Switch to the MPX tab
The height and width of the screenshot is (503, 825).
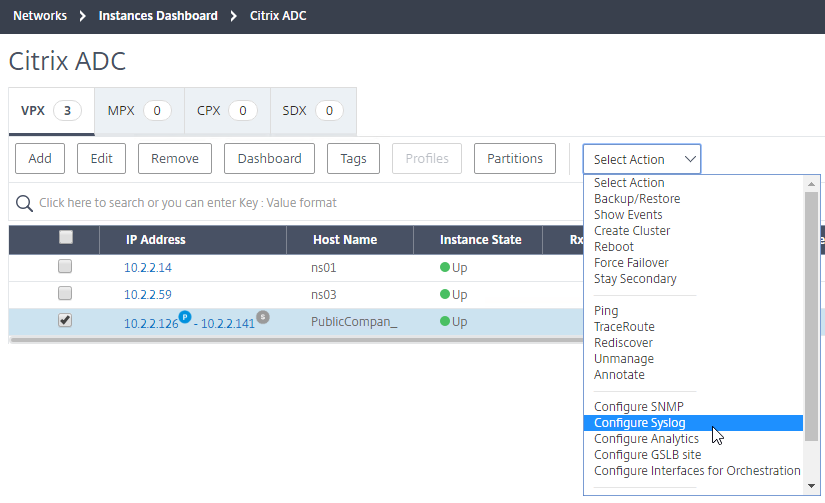coord(139,110)
